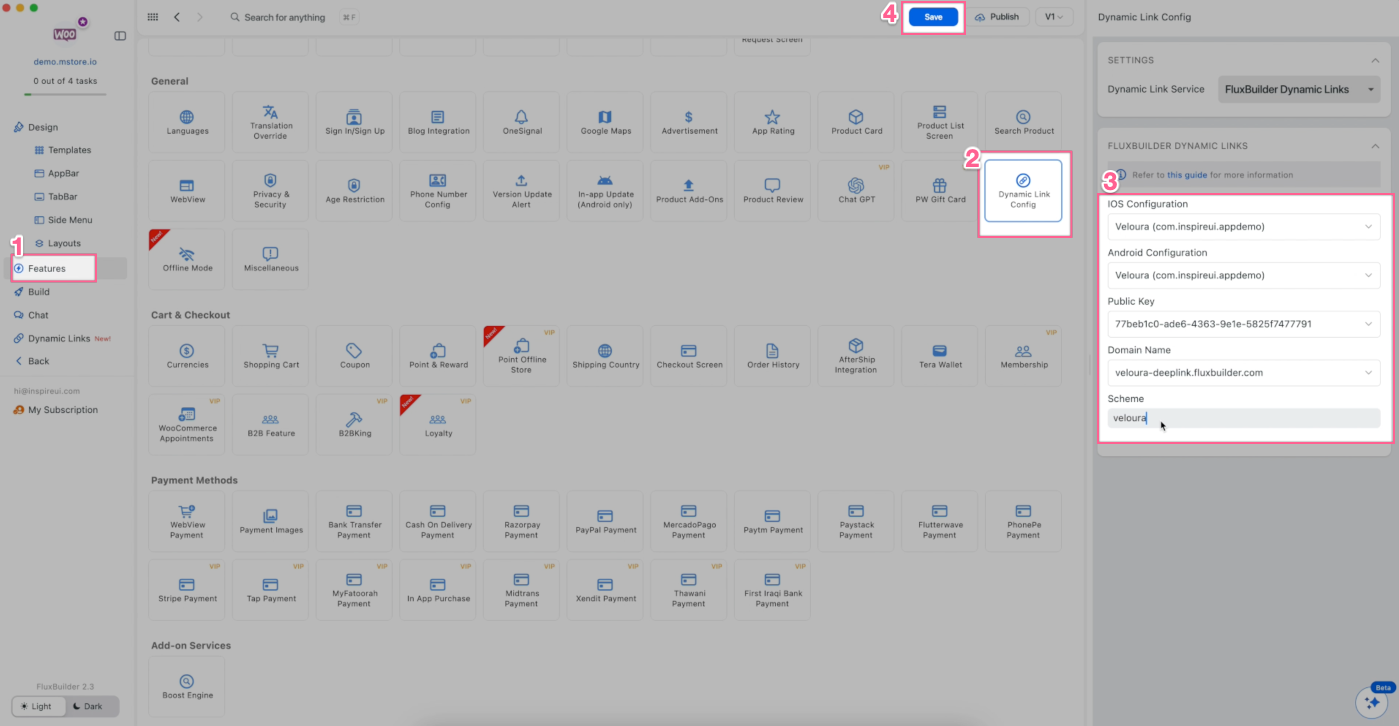Select the Chat GPT feature tile
Image resolution: width=1399 pixels, height=726 pixels.
pyautogui.click(x=856, y=190)
